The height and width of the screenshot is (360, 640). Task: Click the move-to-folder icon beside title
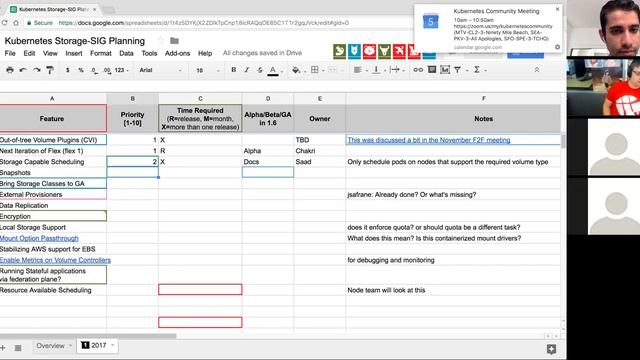[174, 40]
